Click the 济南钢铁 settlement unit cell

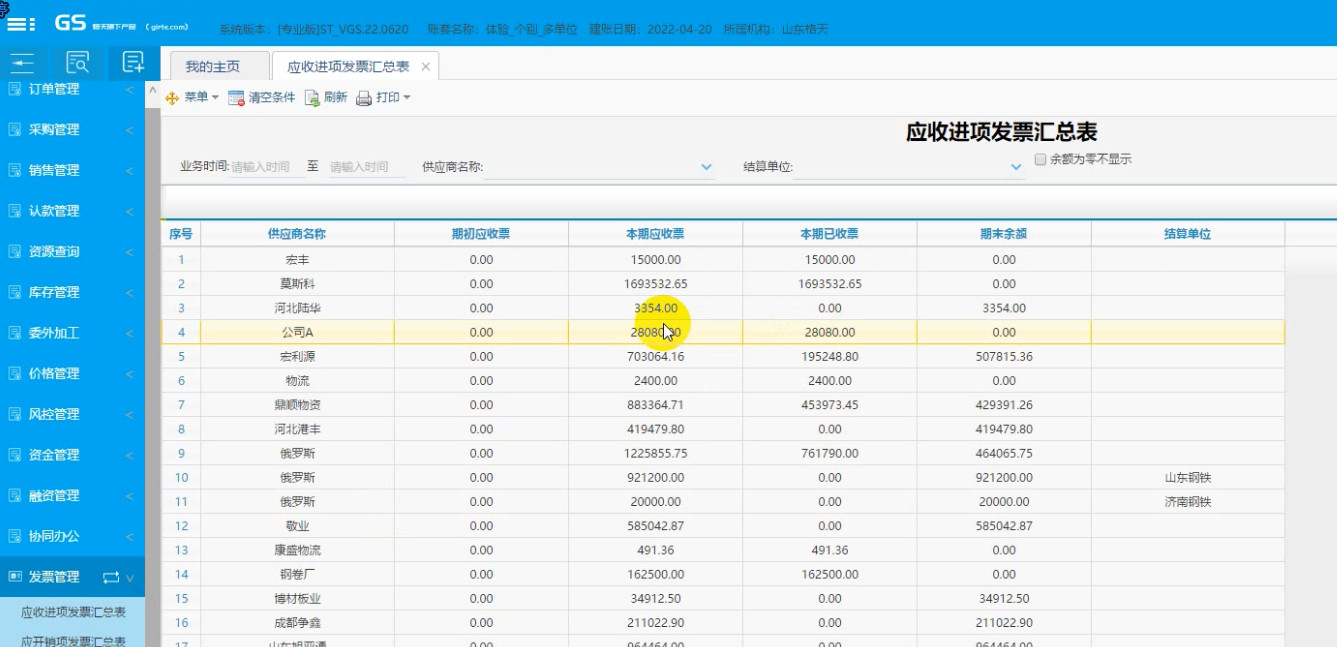coord(1188,502)
